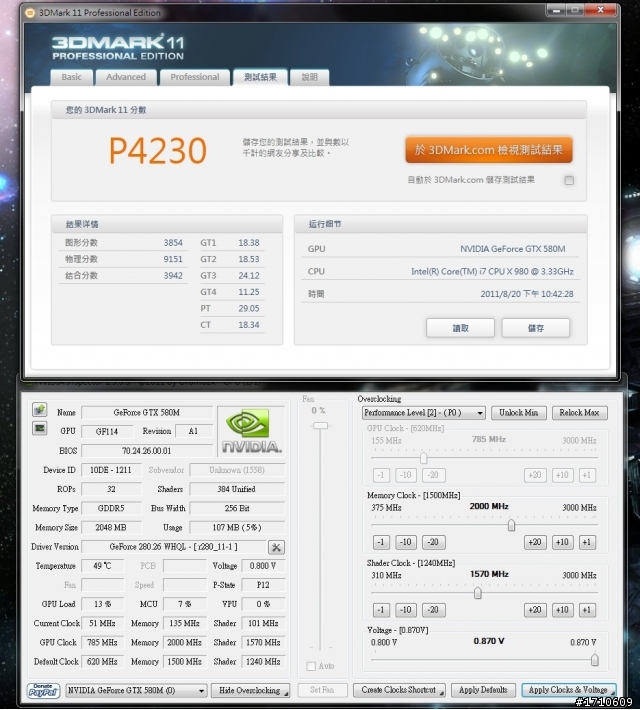Screen dimensions: 640x710
Task: Click Shader Clock -10 button
Action: (406, 610)
